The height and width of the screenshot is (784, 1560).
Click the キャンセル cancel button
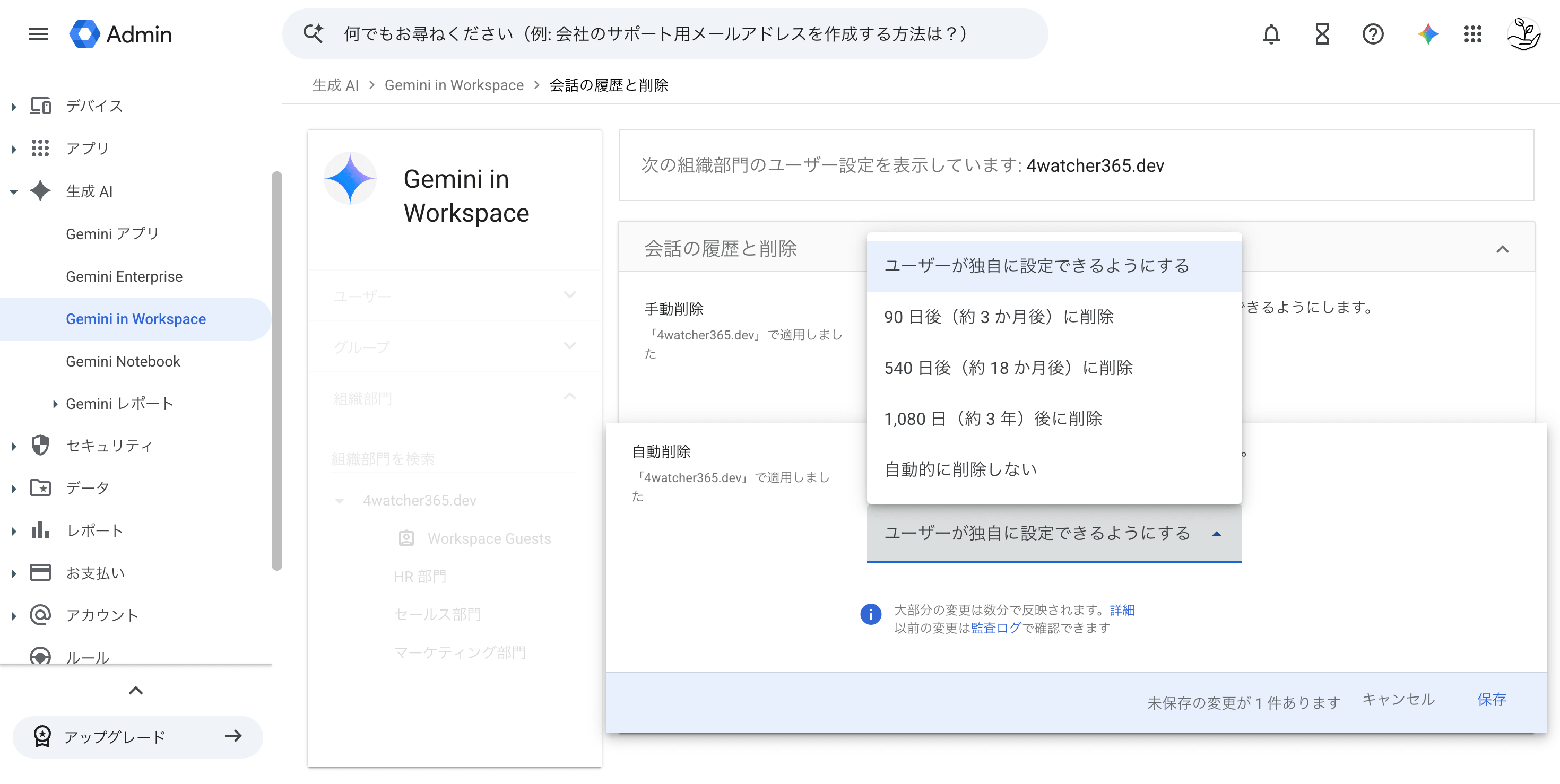point(1398,700)
